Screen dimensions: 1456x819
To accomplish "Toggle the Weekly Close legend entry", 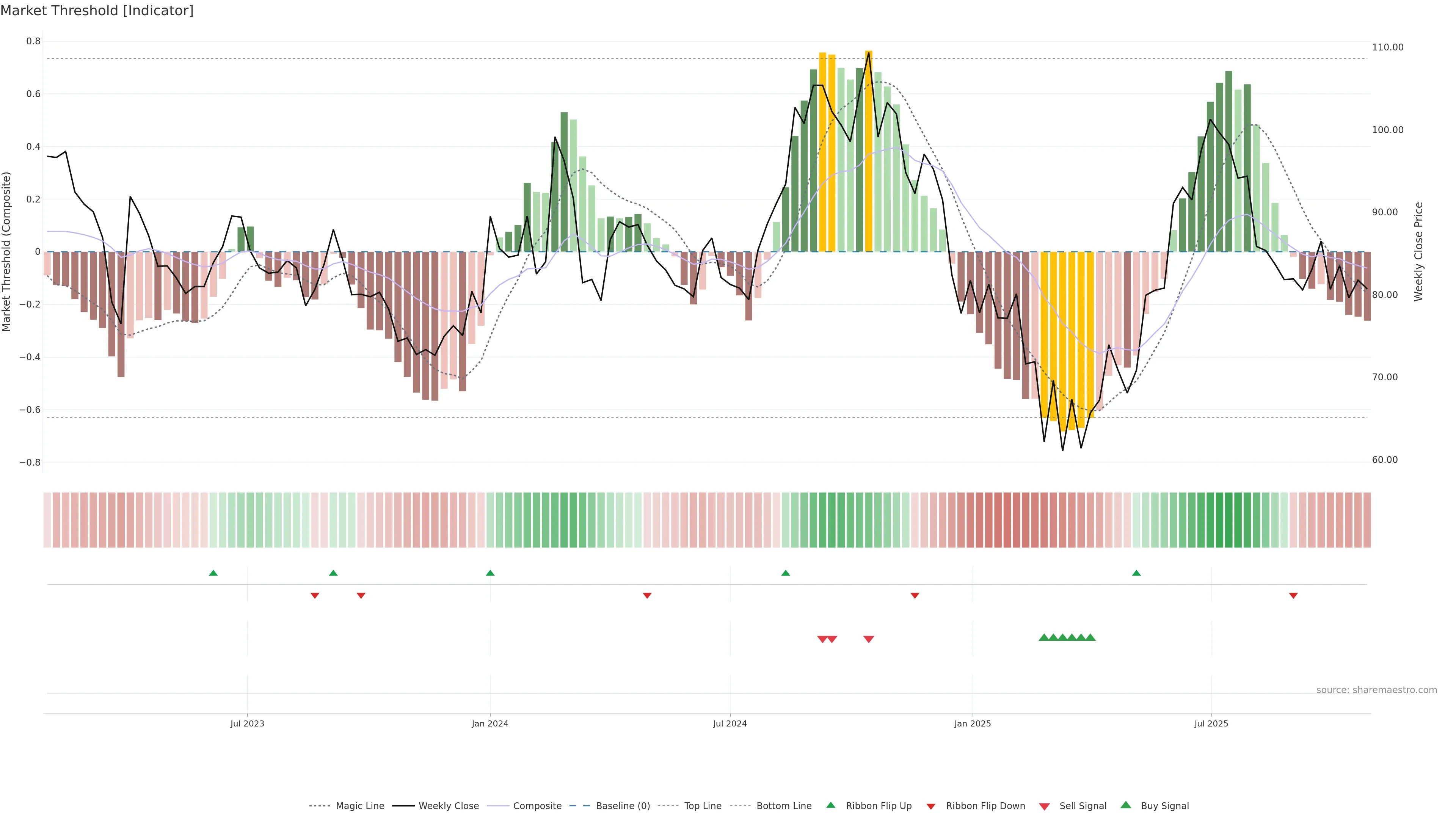I will 448,806.
